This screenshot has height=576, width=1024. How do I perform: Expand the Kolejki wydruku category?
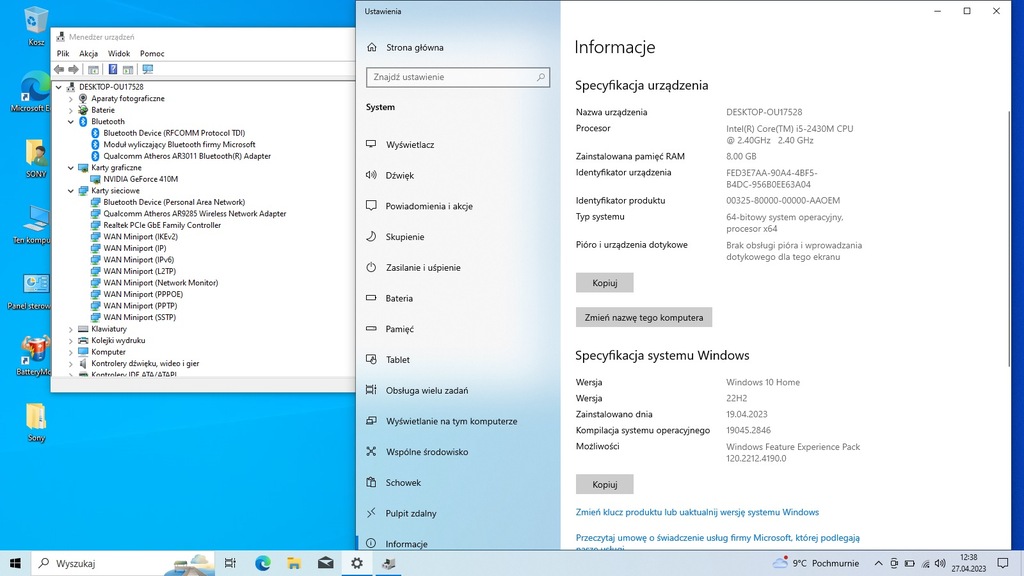(71, 340)
